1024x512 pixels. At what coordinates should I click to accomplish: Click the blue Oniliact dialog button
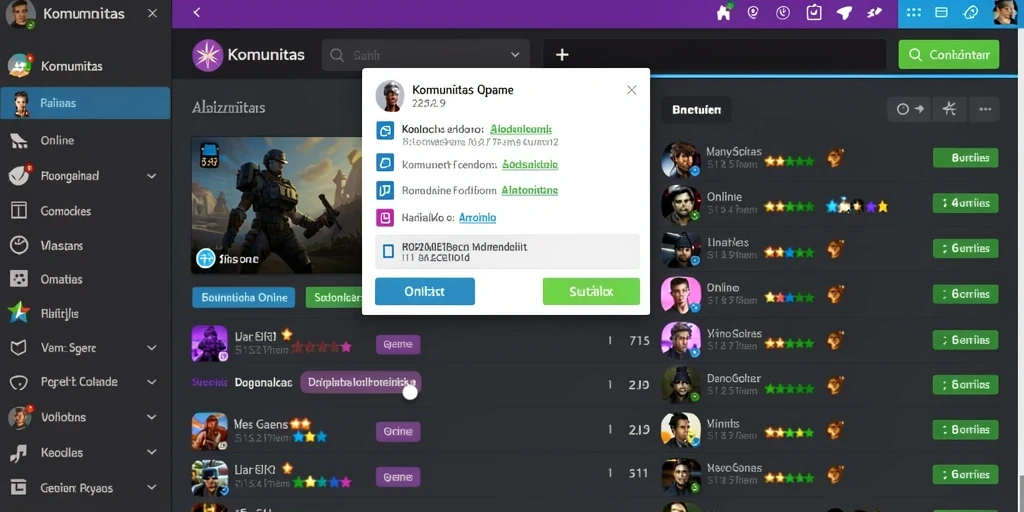tap(424, 291)
